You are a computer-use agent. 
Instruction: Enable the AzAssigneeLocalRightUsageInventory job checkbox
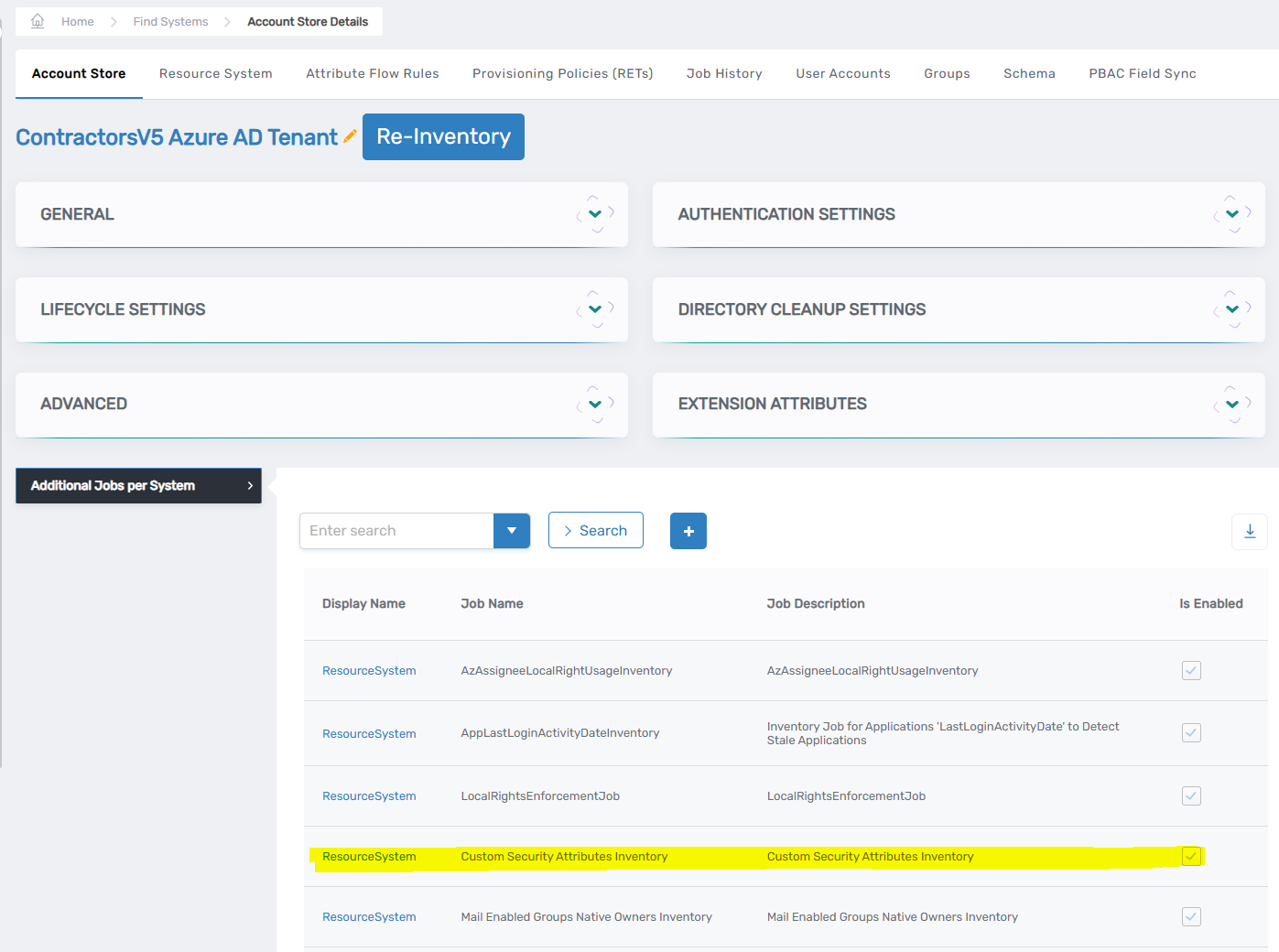tap(1190, 670)
